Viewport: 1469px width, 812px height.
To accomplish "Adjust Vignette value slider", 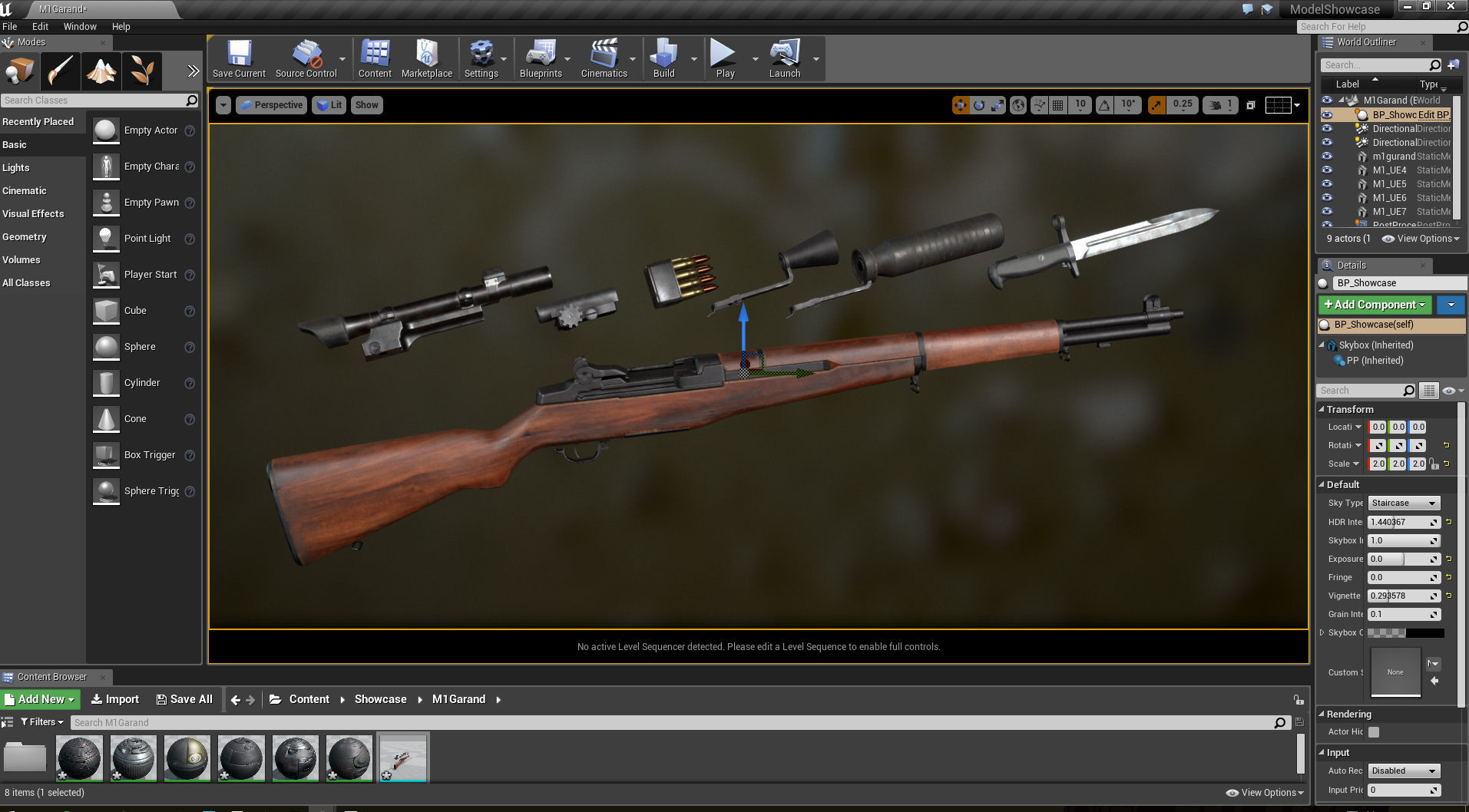I will 1404,596.
